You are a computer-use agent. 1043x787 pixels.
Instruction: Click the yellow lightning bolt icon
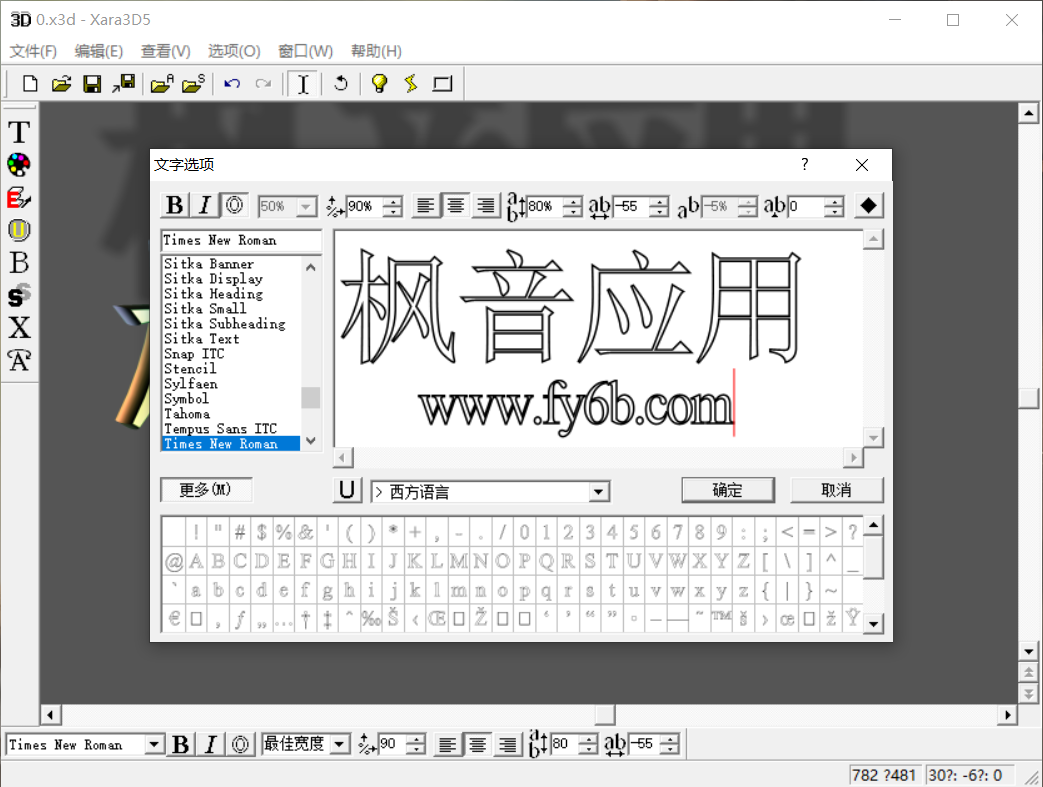[411, 84]
